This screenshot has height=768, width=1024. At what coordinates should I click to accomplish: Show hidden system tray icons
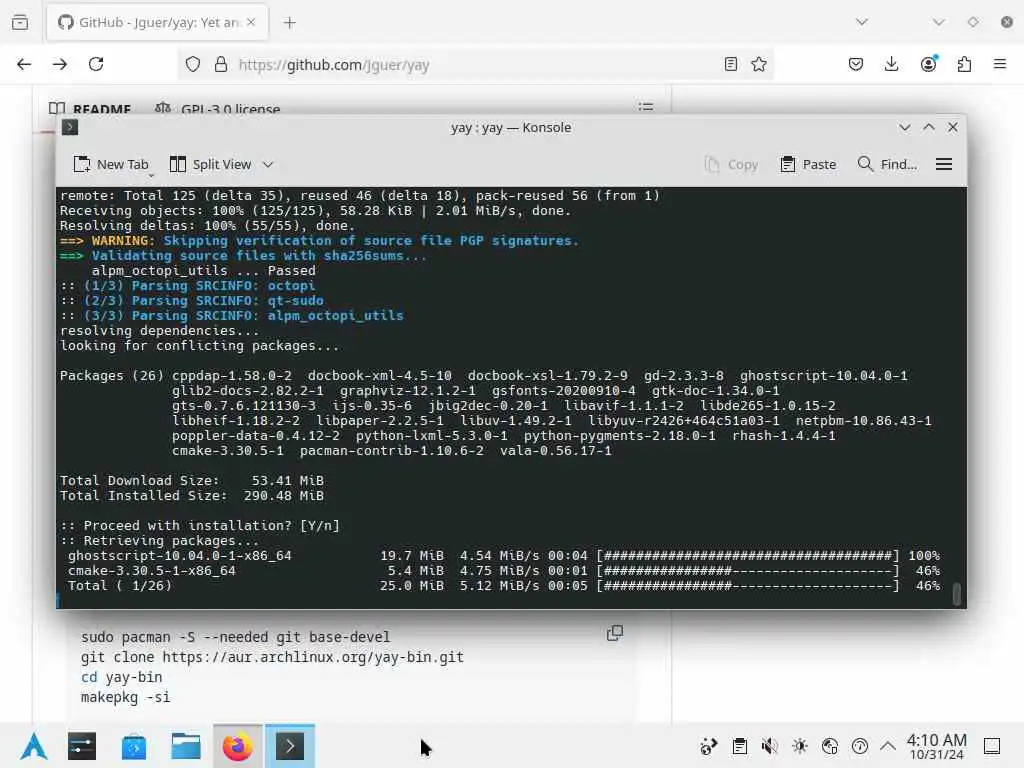pyautogui.click(x=888, y=746)
